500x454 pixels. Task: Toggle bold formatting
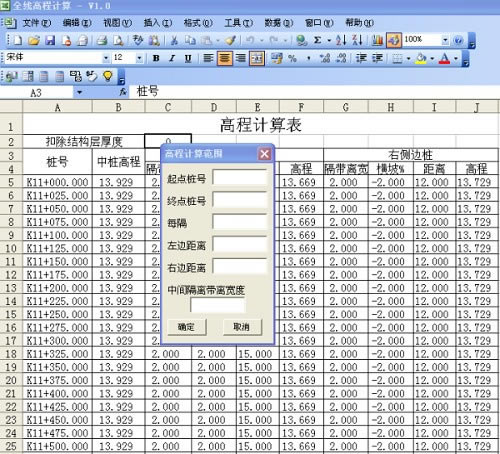click(156, 58)
